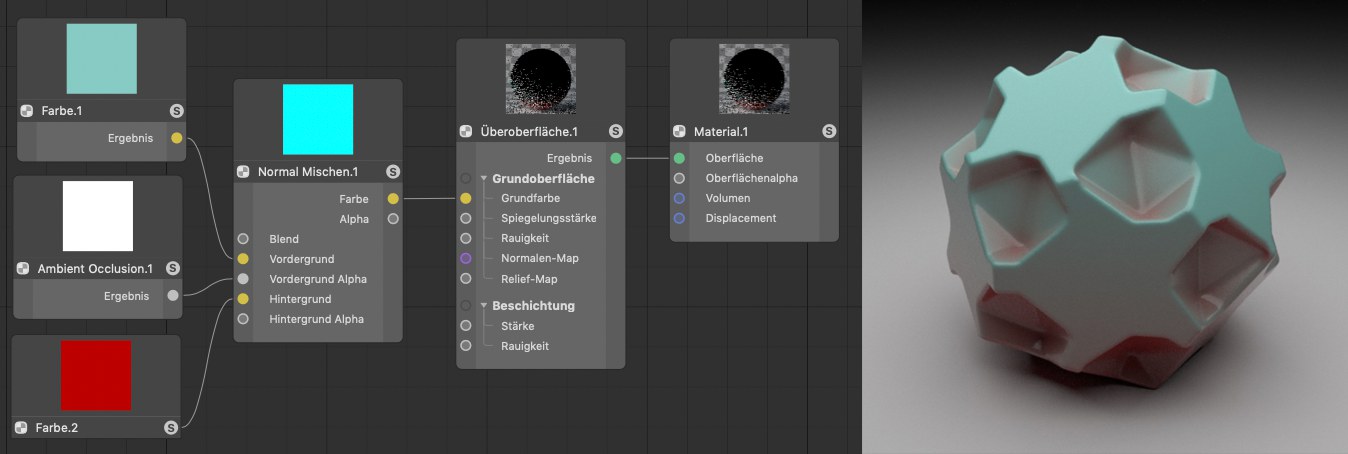Click the Material.1 sphere preview thumbnail

pyautogui.click(x=754, y=78)
